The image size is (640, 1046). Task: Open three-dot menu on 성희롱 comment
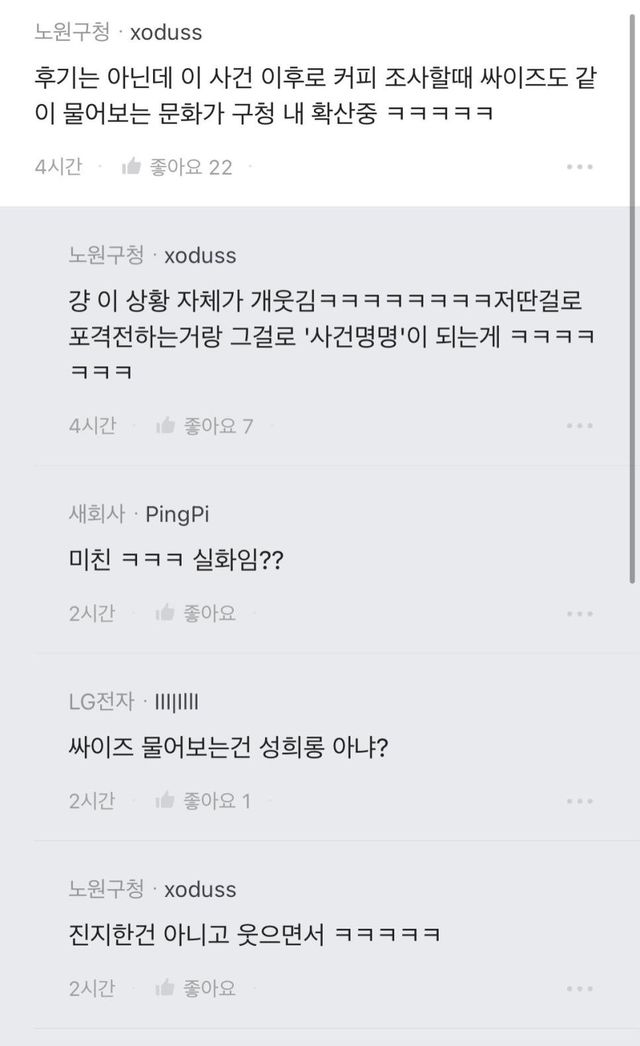579,800
